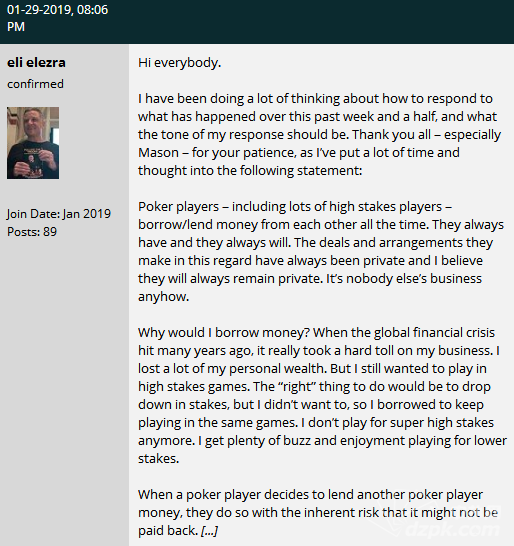The height and width of the screenshot is (546, 514).
Task: Click the 'confirmed' user title
Action: point(35,84)
